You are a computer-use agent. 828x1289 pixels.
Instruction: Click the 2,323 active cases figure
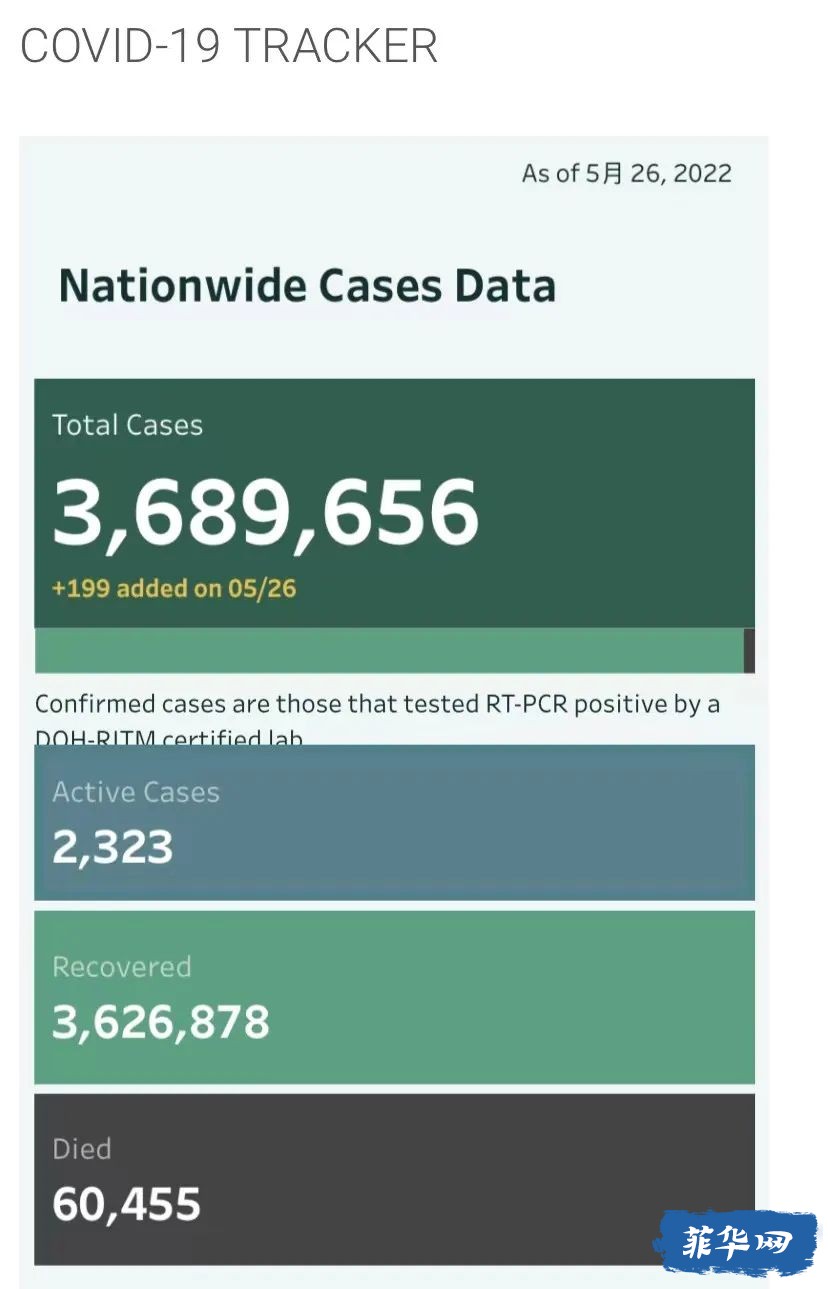[113, 847]
